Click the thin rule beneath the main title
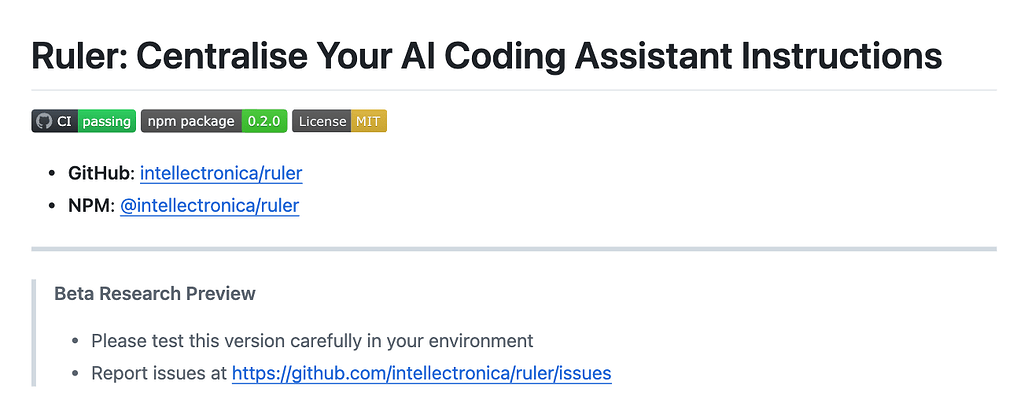 click(x=514, y=90)
